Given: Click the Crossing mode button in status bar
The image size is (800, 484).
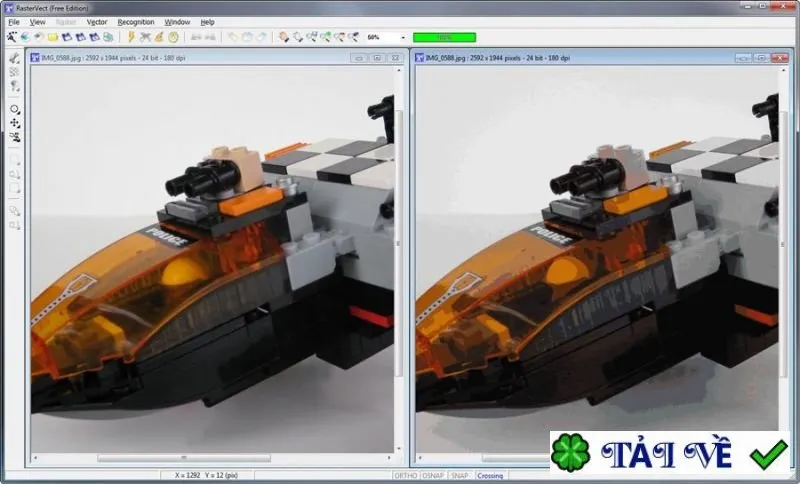Looking at the screenshot, I should click(x=490, y=475).
